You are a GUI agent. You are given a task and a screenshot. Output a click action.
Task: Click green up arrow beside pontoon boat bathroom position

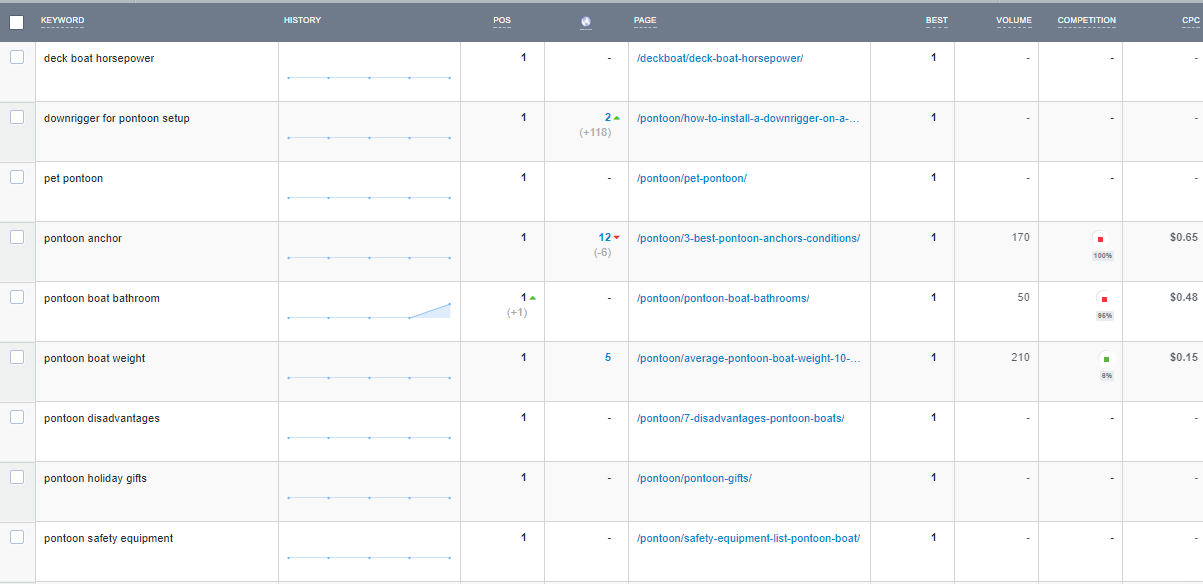click(x=532, y=298)
